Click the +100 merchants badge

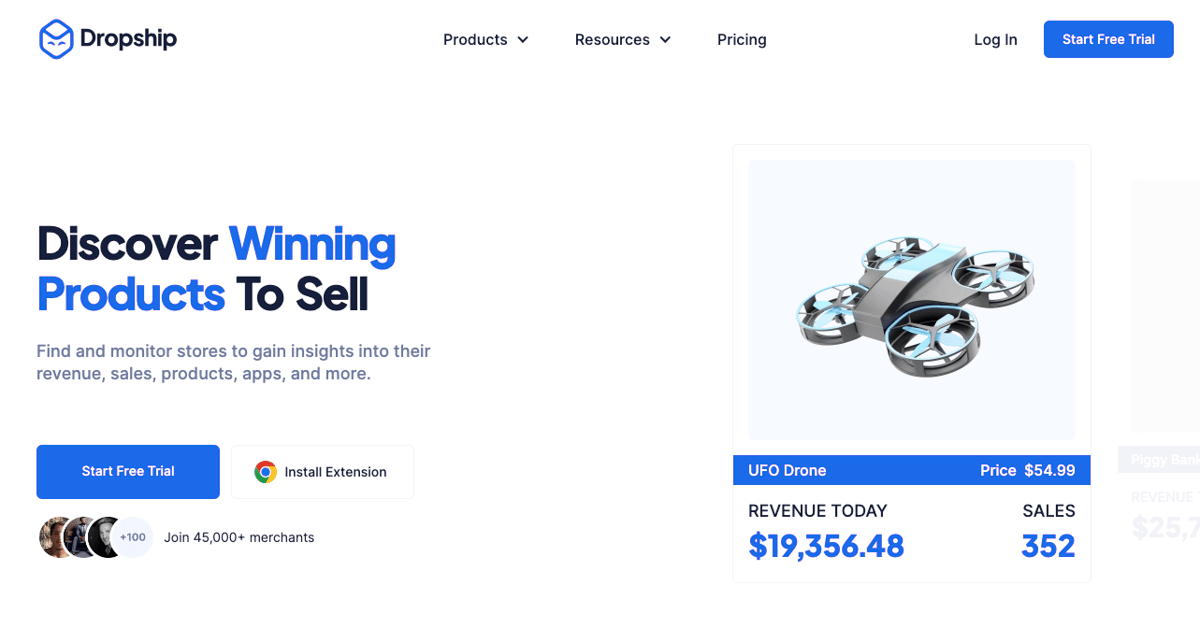132,537
